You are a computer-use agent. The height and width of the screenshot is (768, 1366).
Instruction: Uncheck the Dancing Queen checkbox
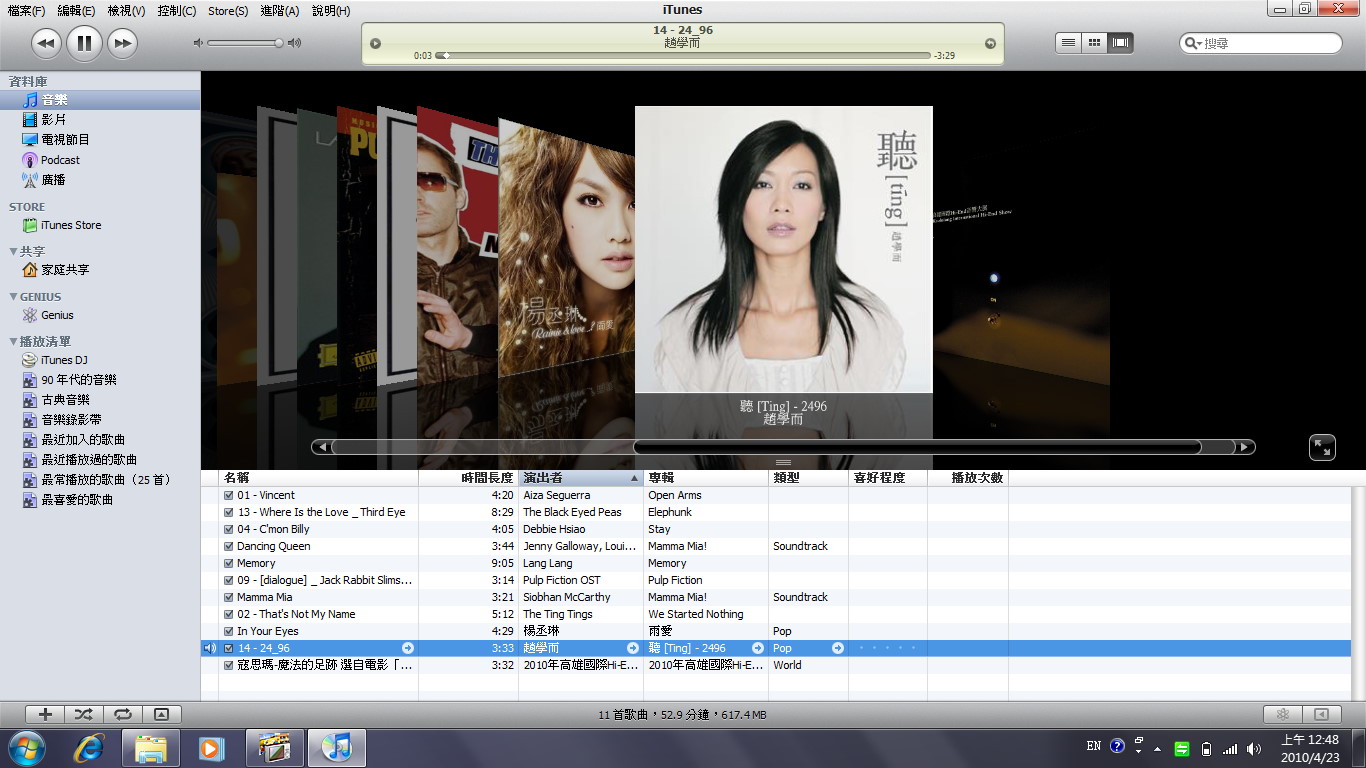tap(229, 546)
